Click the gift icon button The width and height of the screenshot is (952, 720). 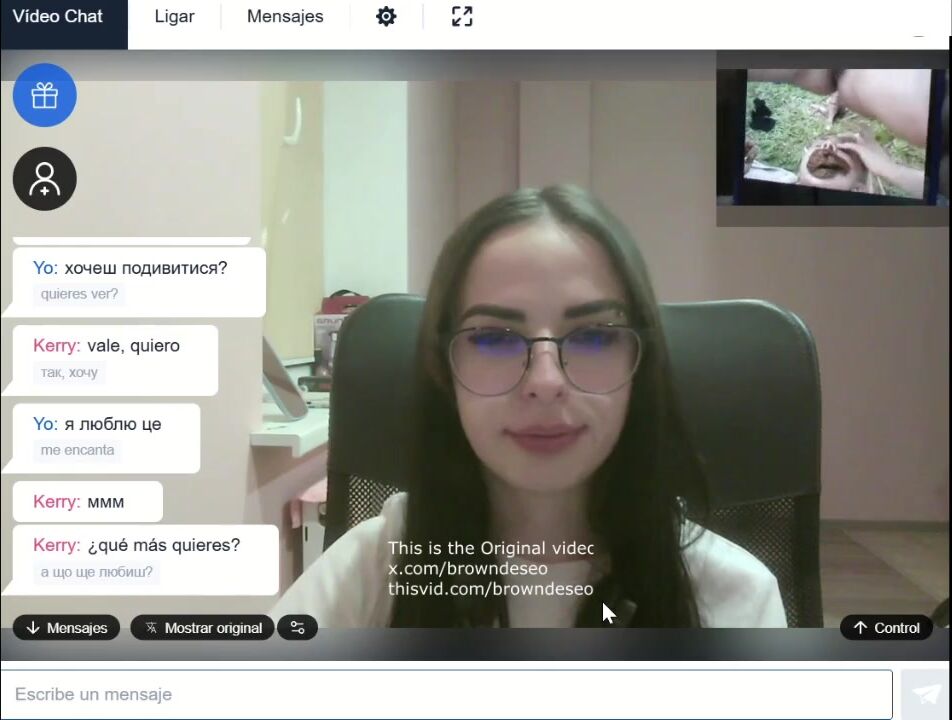45,95
